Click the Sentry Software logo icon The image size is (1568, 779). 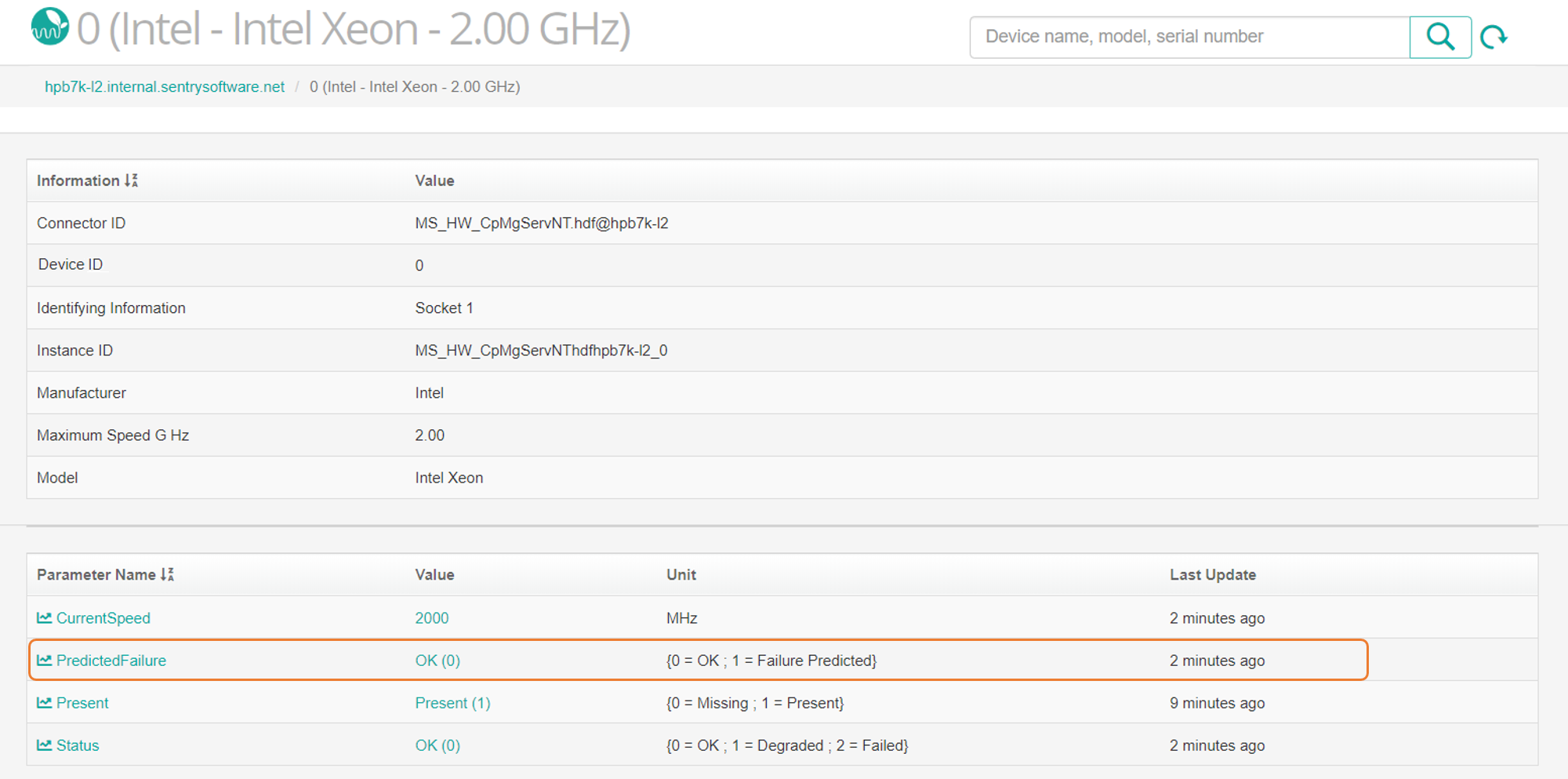(x=50, y=28)
